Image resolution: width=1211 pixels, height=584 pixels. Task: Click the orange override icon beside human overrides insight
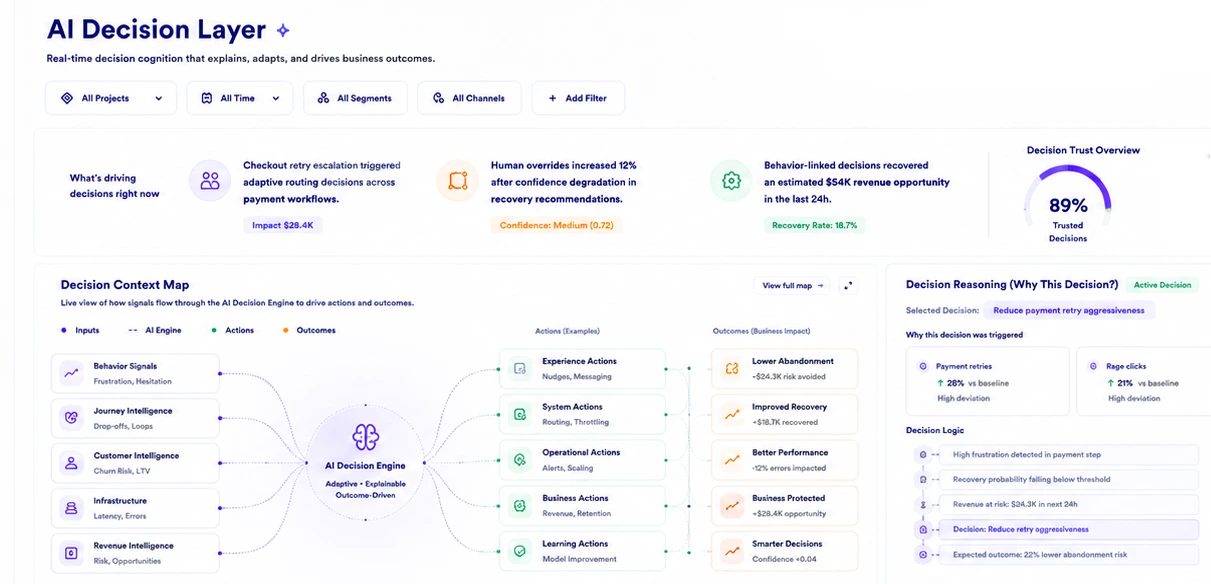pos(458,181)
